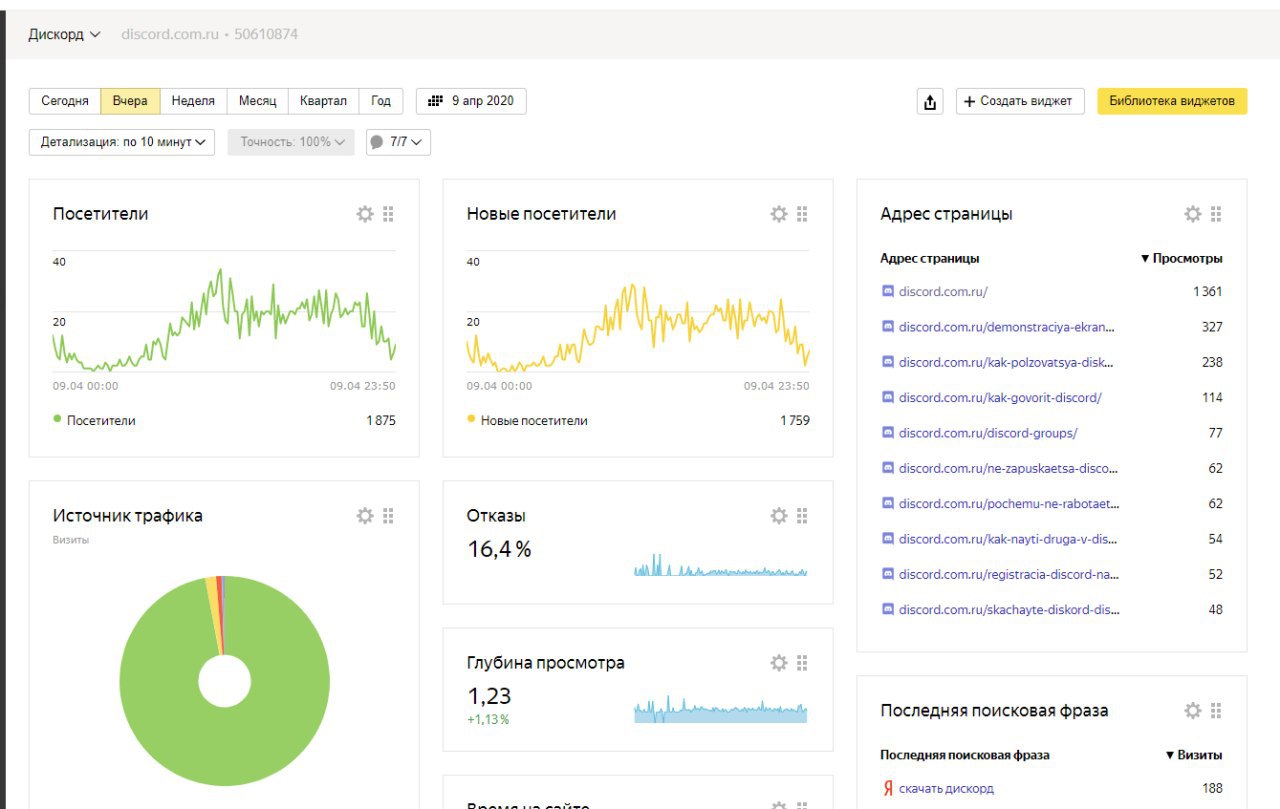This screenshot has height=809, width=1280.
Task: Open settings gear of Отказы widget
Action: tap(779, 516)
